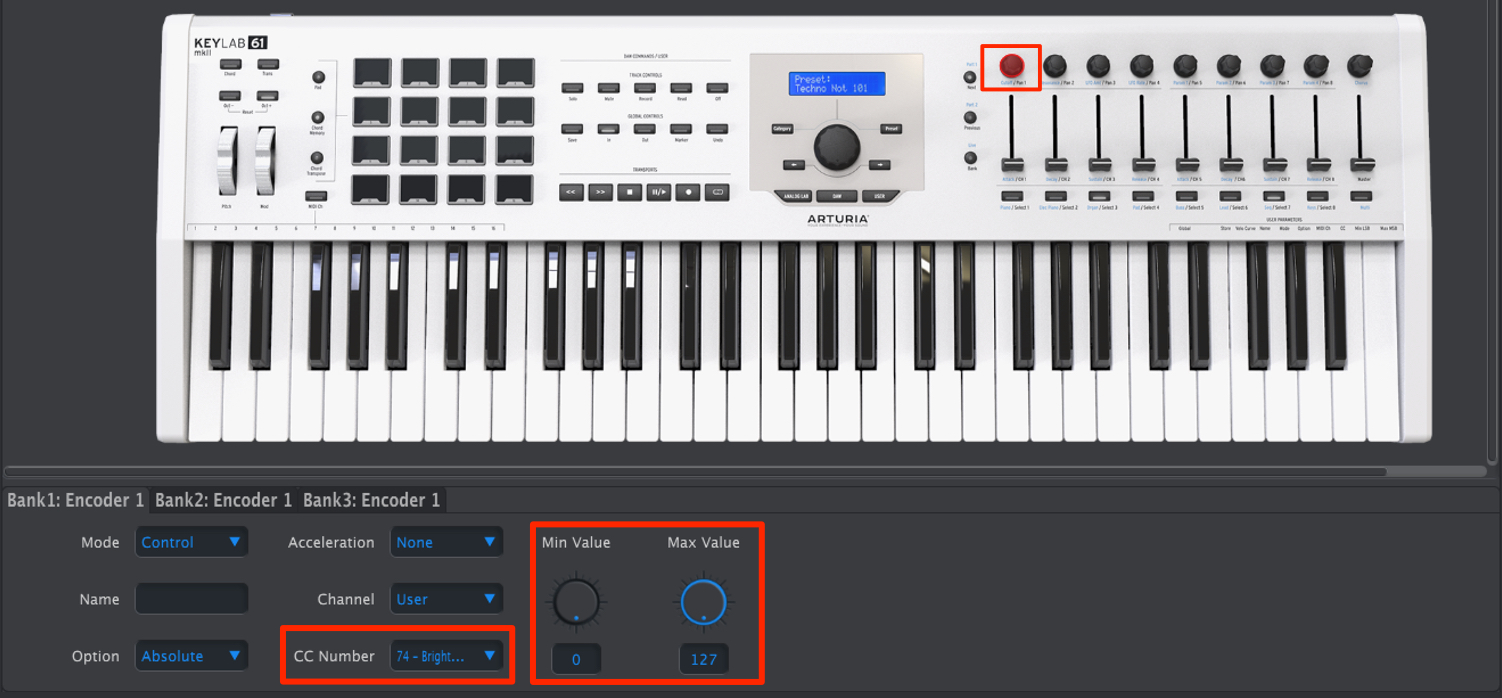Select the Pad round button
Screen dimensions: 1502x698
click(318, 76)
